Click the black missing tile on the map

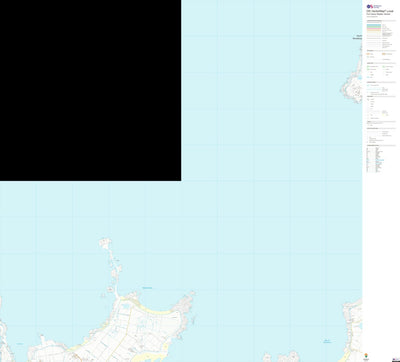click(x=90, y=90)
